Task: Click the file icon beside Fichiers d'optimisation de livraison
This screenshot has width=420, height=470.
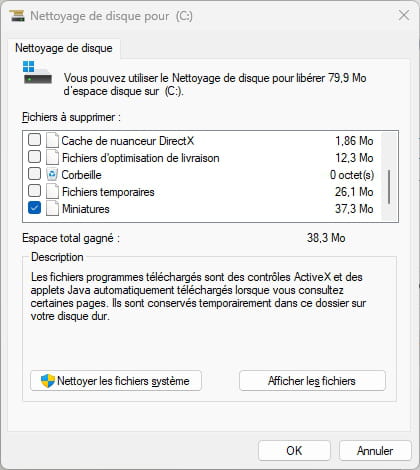Action: [x=52, y=157]
